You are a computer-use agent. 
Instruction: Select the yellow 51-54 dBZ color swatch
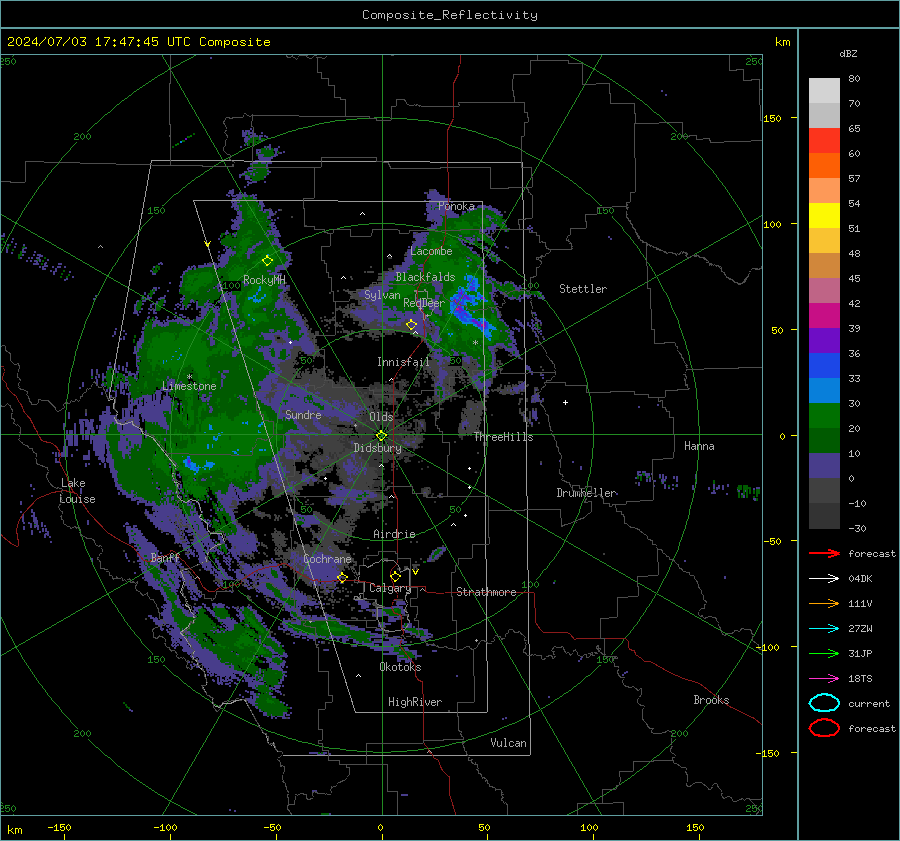click(824, 215)
